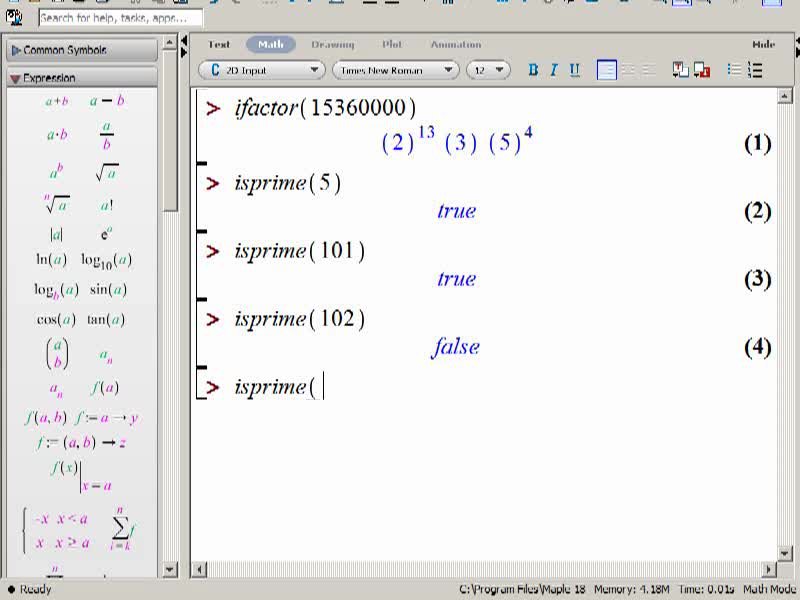Toggle underline formatting with the U icon
Viewport: 800px width, 600px height.
coord(574,70)
